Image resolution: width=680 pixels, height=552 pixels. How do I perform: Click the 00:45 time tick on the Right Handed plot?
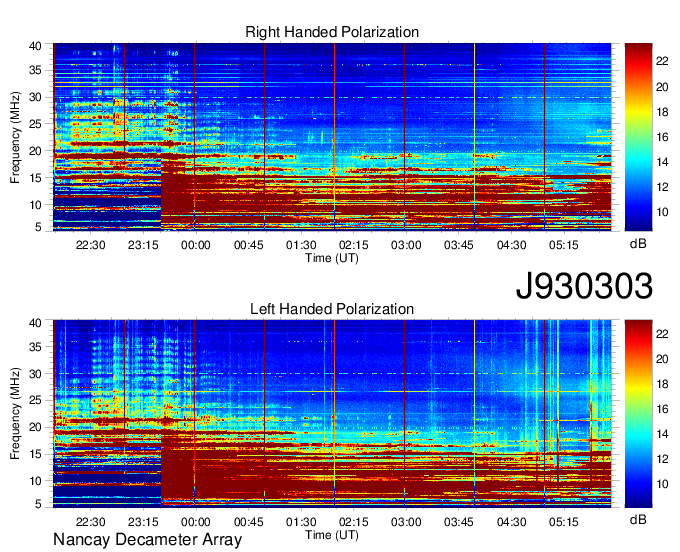click(248, 245)
